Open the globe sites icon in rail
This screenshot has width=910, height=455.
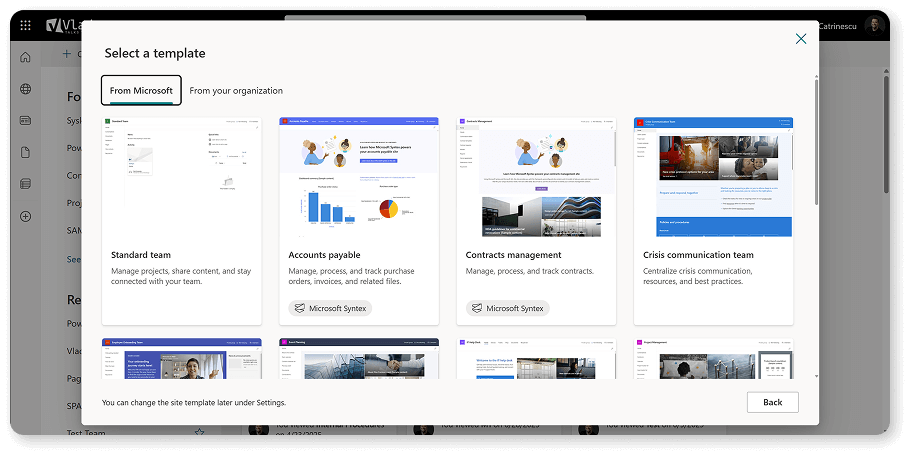(26, 89)
